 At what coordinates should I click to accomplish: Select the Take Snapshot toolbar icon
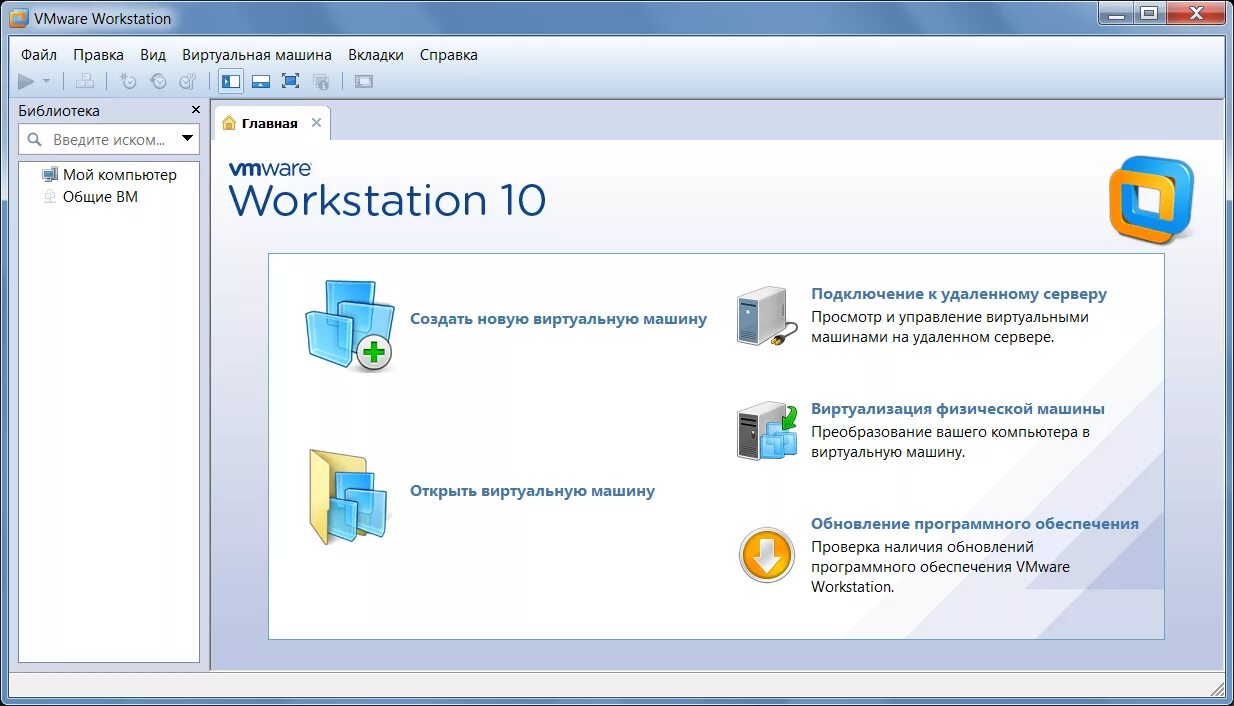click(x=128, y=81)
